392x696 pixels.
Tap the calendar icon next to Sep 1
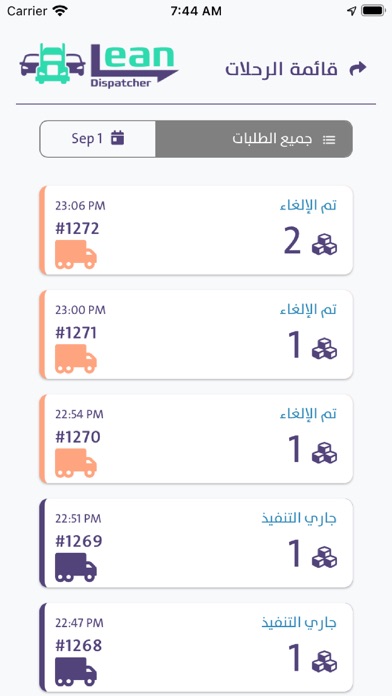click(x=117, y=138)
